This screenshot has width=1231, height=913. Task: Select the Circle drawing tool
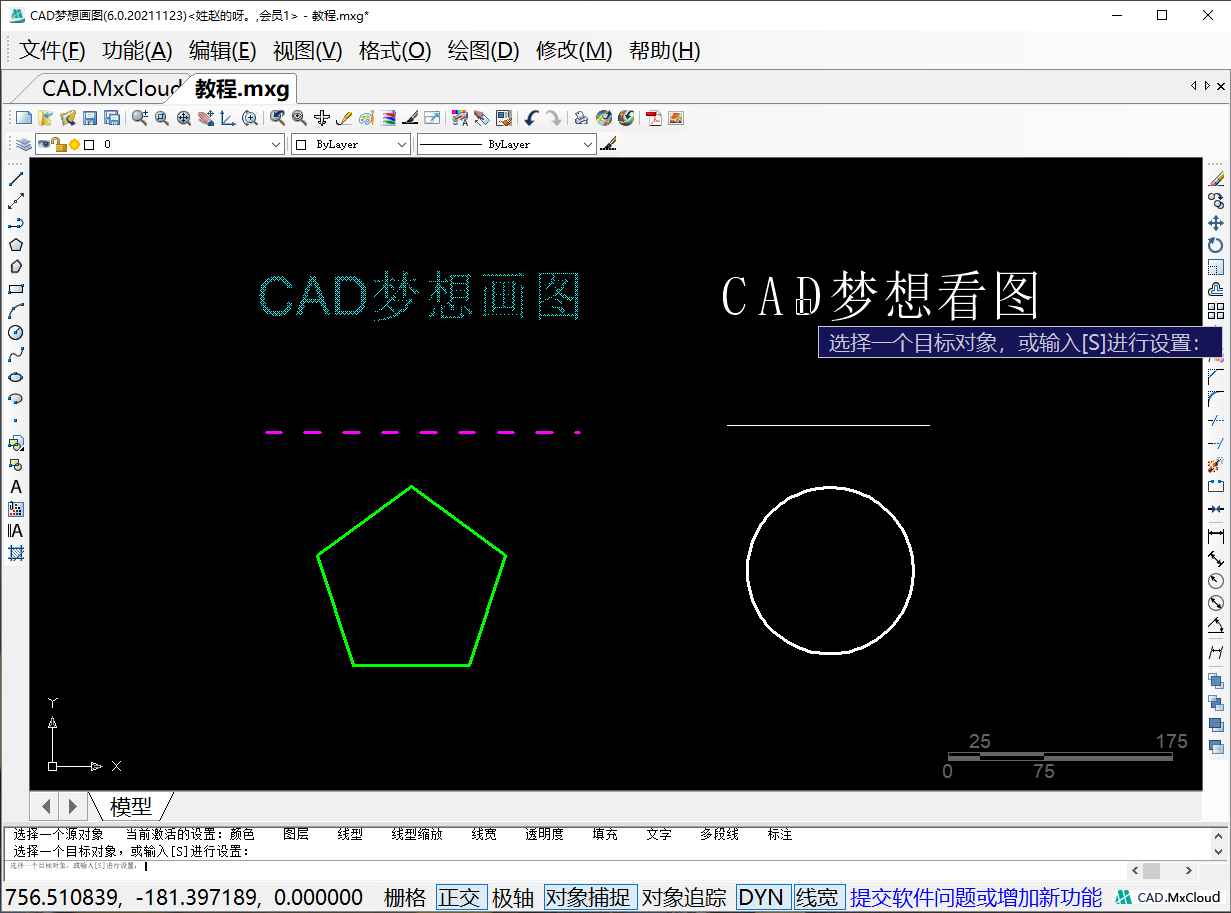16,333
